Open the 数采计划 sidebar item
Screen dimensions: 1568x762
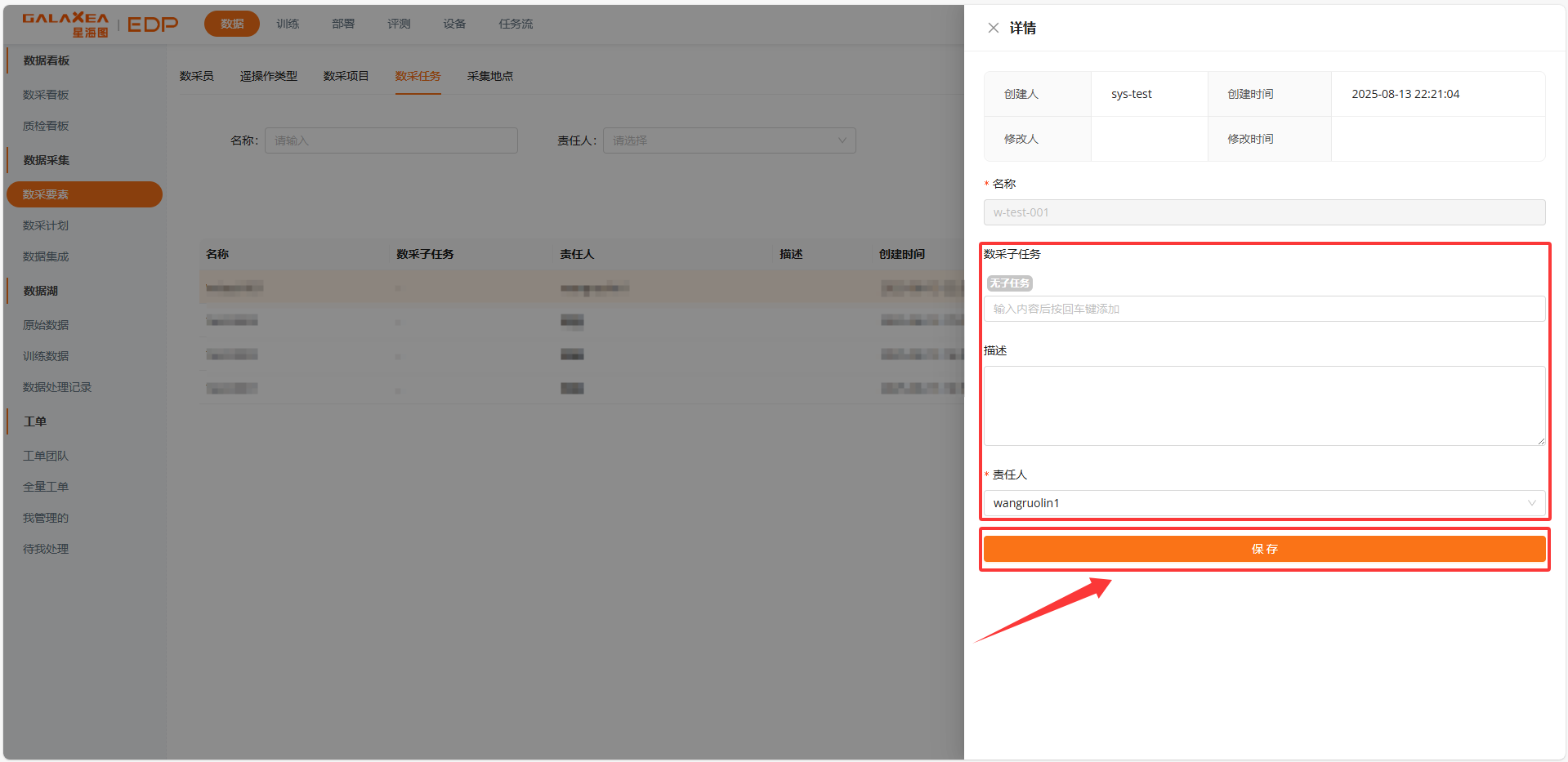45,225
